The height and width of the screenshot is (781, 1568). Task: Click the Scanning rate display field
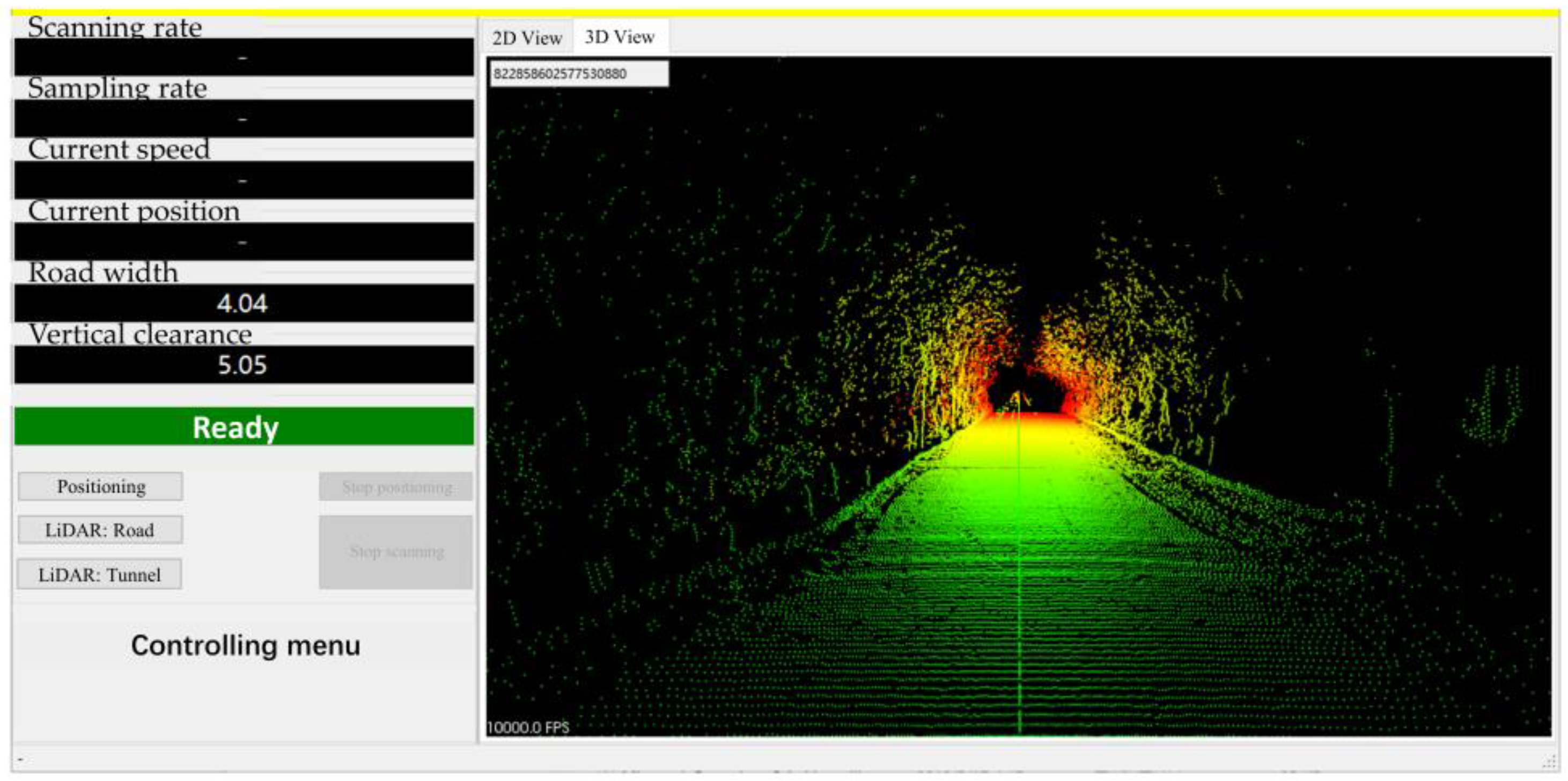(x=244, y=57)
